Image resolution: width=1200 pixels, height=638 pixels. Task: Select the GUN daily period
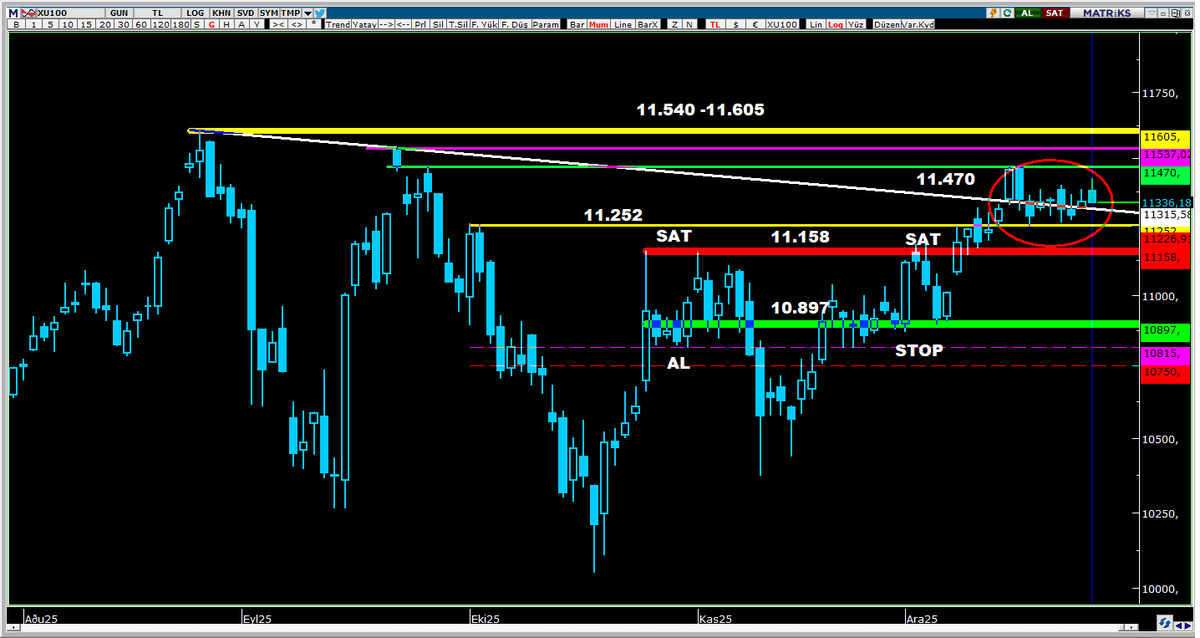coord(119,13)
